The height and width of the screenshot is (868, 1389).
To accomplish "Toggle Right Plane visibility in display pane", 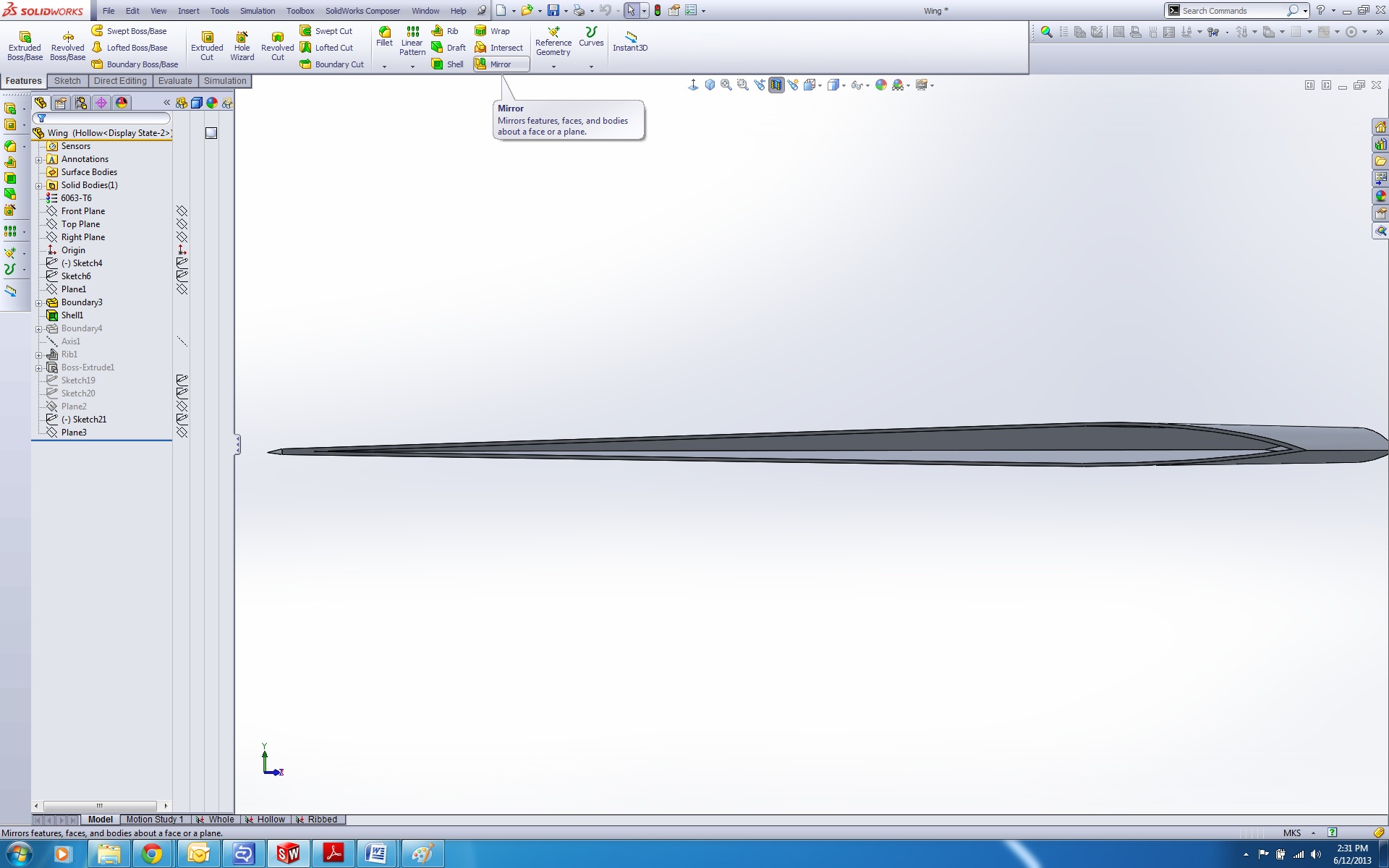I will point(182,237).
